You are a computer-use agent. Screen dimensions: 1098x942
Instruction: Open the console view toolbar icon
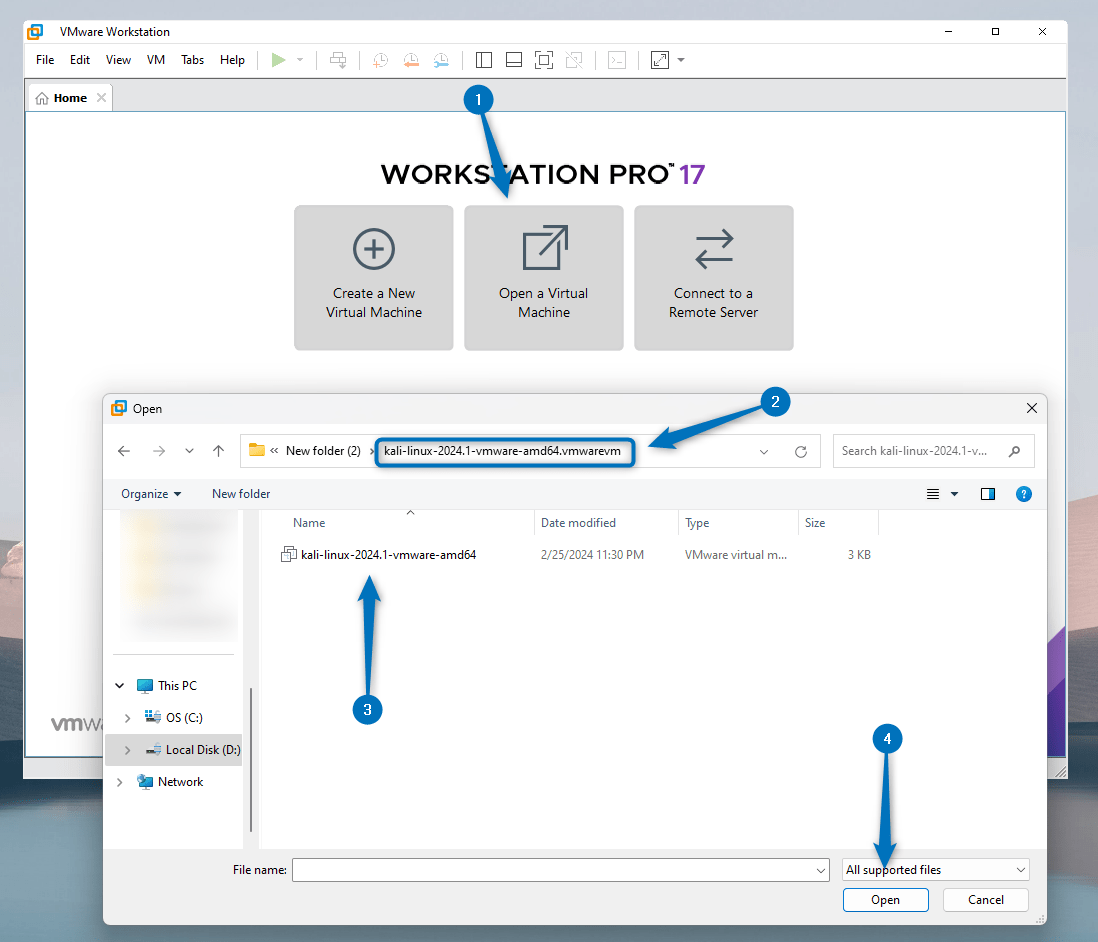tap(618, 60)
